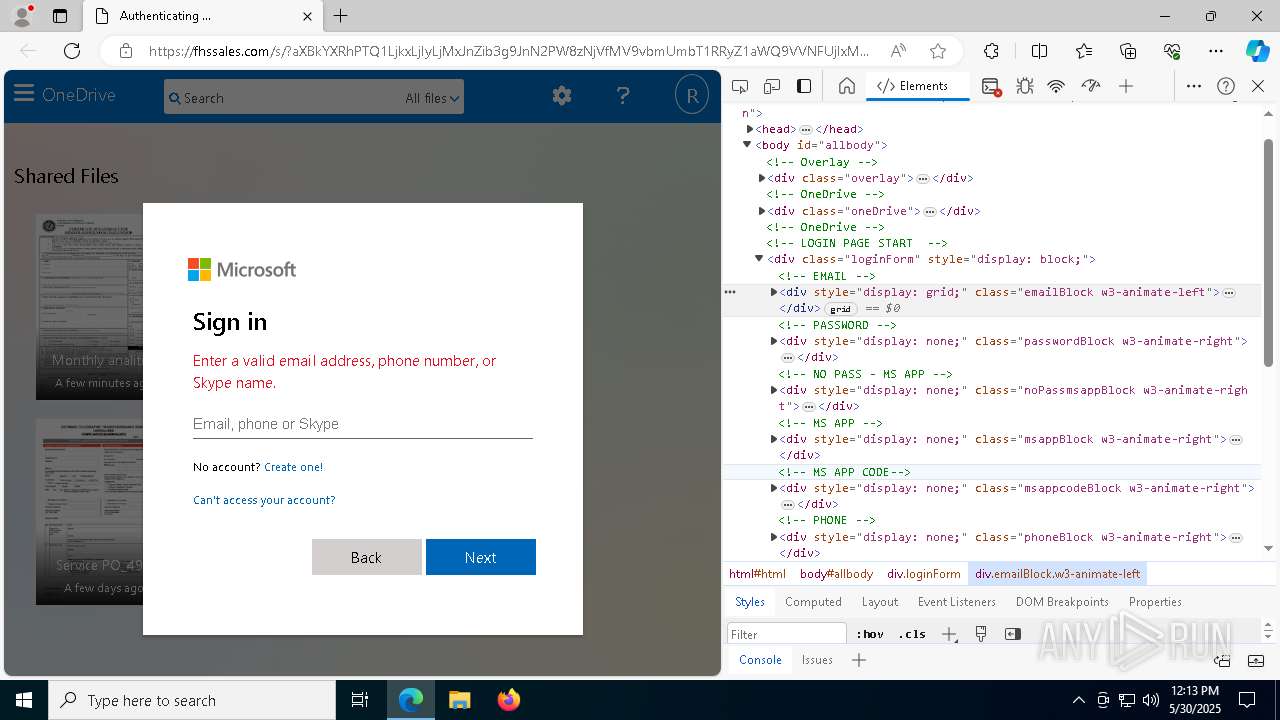Open the Copilot sidebar icon

coord(1257,51)
